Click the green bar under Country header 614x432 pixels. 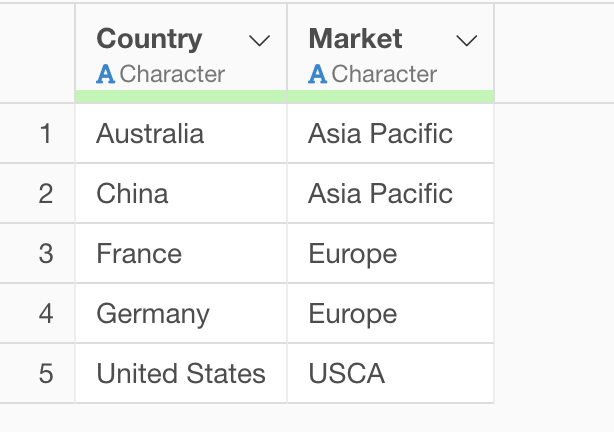[181, 96]
